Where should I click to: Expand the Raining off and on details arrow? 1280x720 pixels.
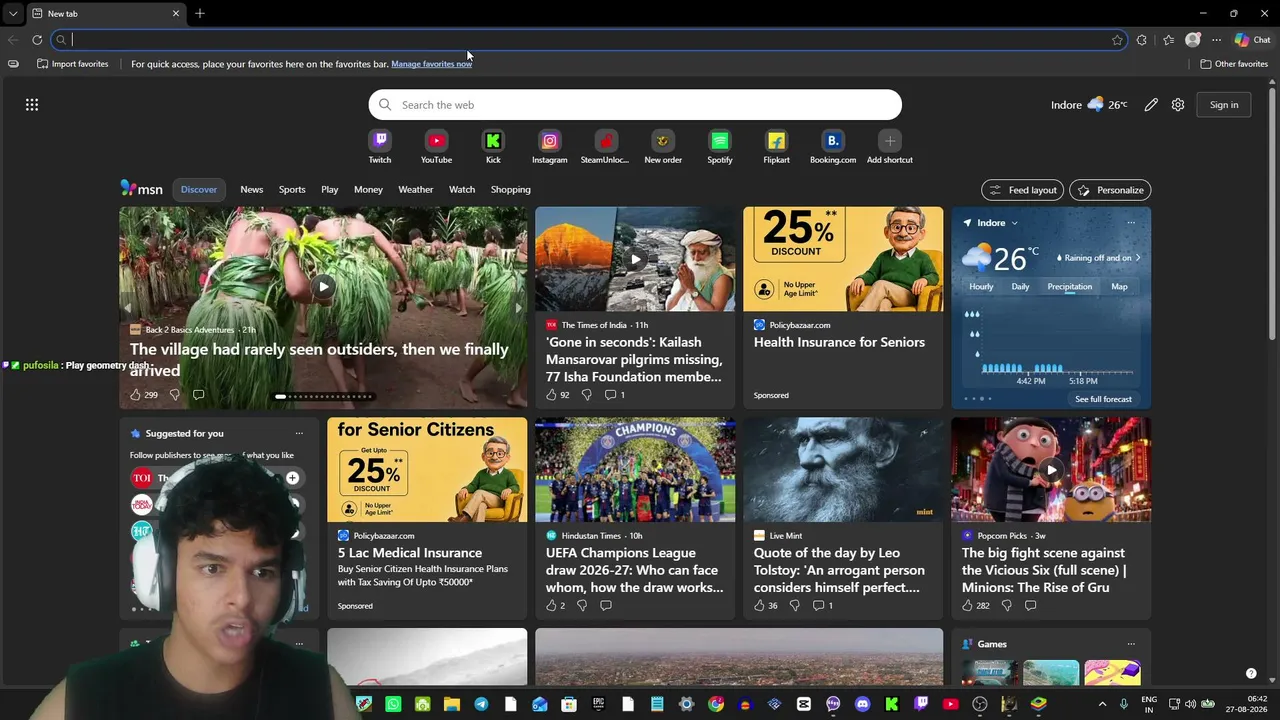pos(1137,258)
